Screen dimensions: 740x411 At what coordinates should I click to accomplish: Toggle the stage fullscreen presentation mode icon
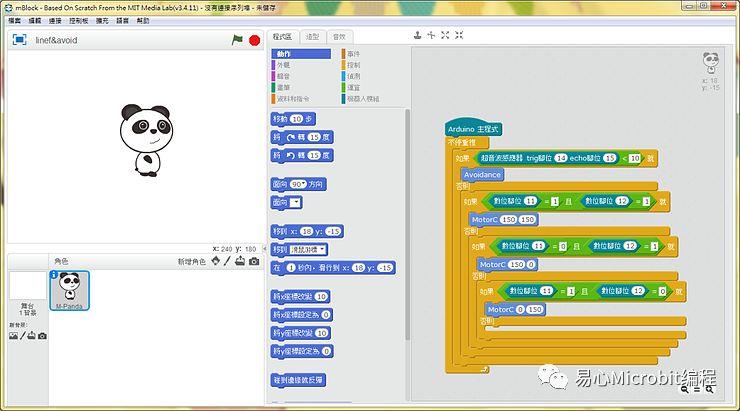tap(19, 40)
